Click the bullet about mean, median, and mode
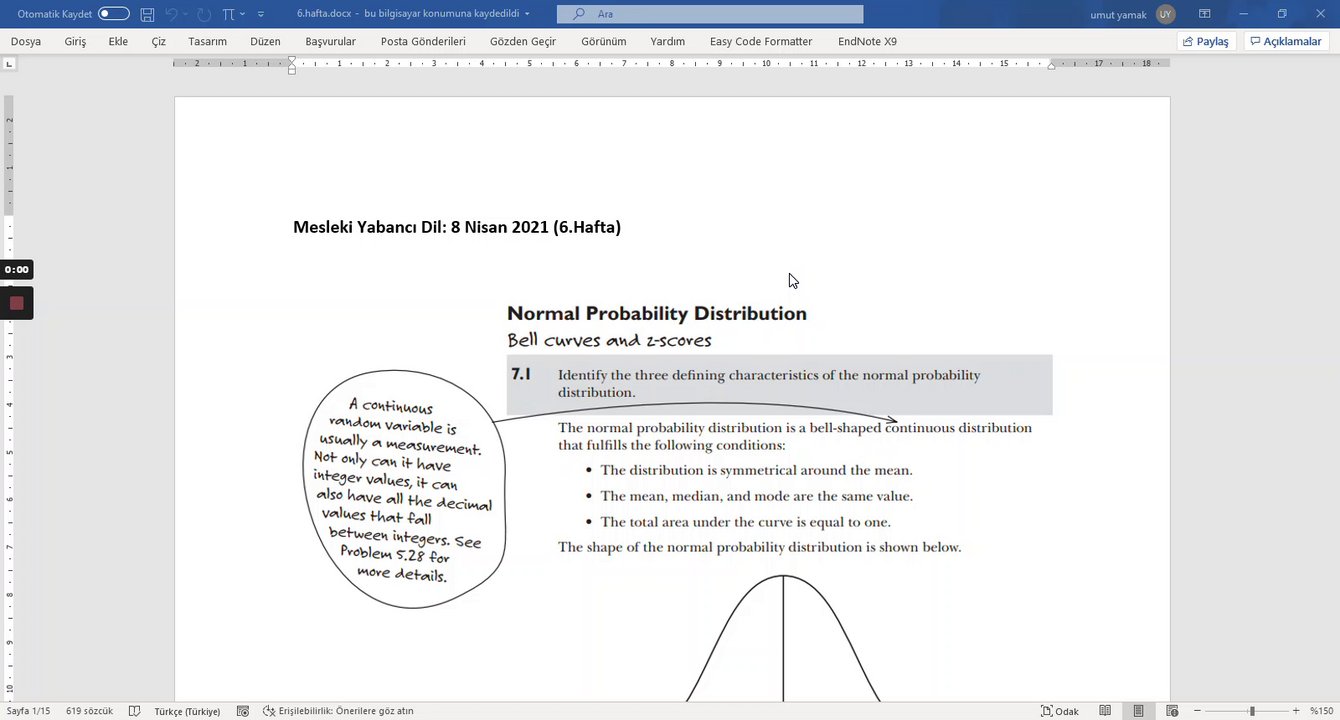 pyautogui.click(x=756, y=496)
